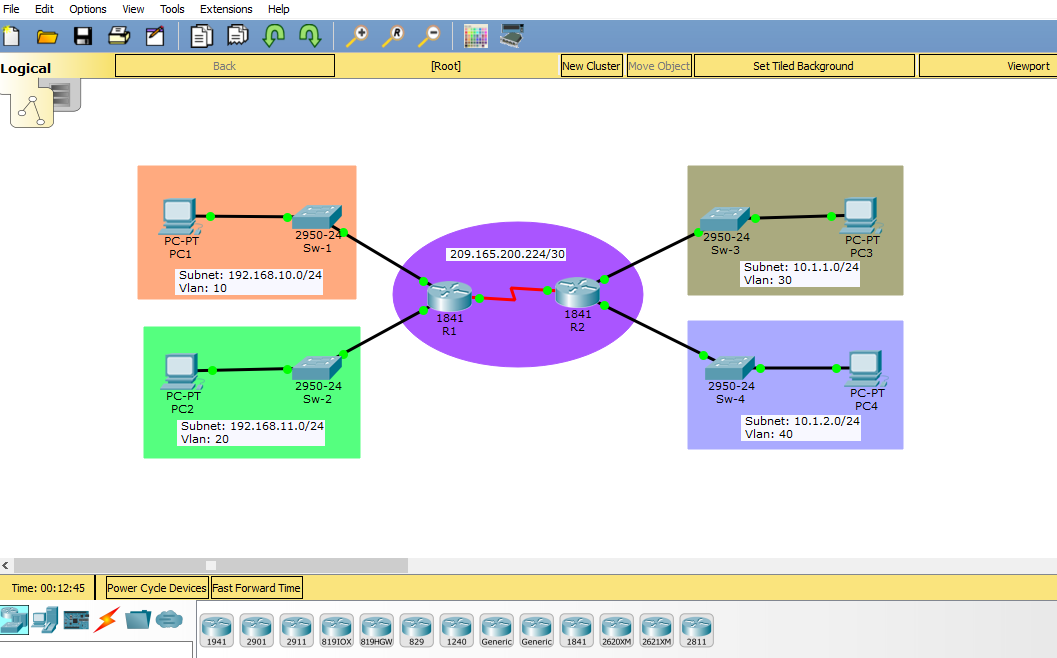Select switch Sw-1 in the topology
1057x658 pixels.
[317, 218]
